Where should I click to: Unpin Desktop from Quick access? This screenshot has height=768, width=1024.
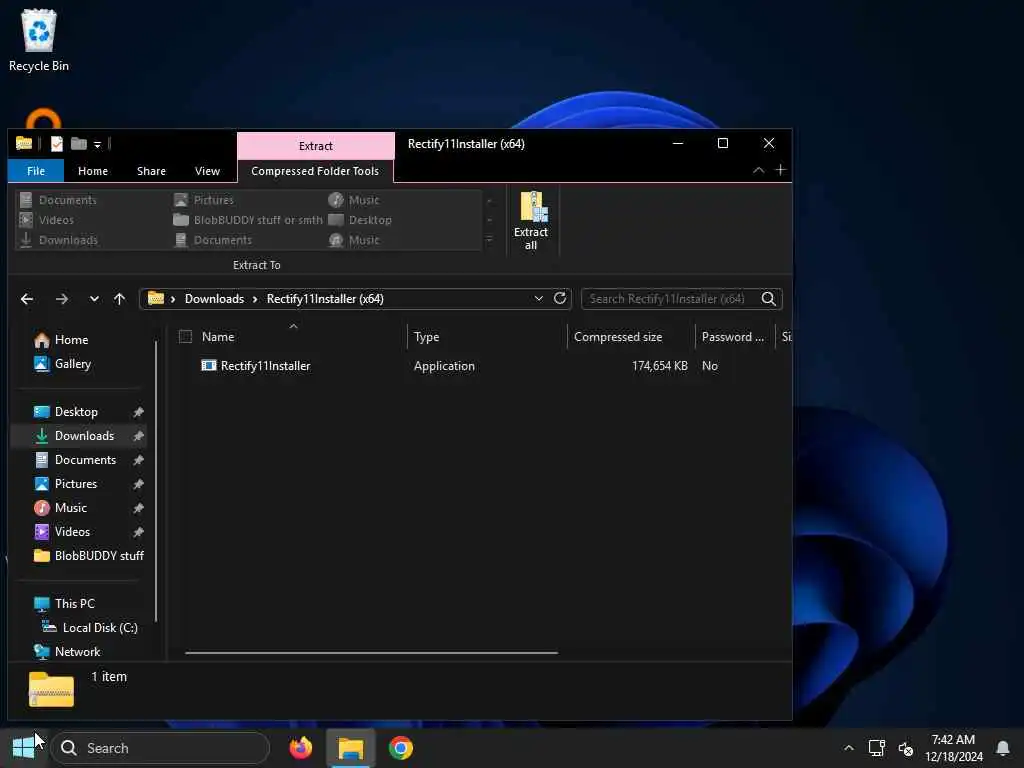(138, 412)
